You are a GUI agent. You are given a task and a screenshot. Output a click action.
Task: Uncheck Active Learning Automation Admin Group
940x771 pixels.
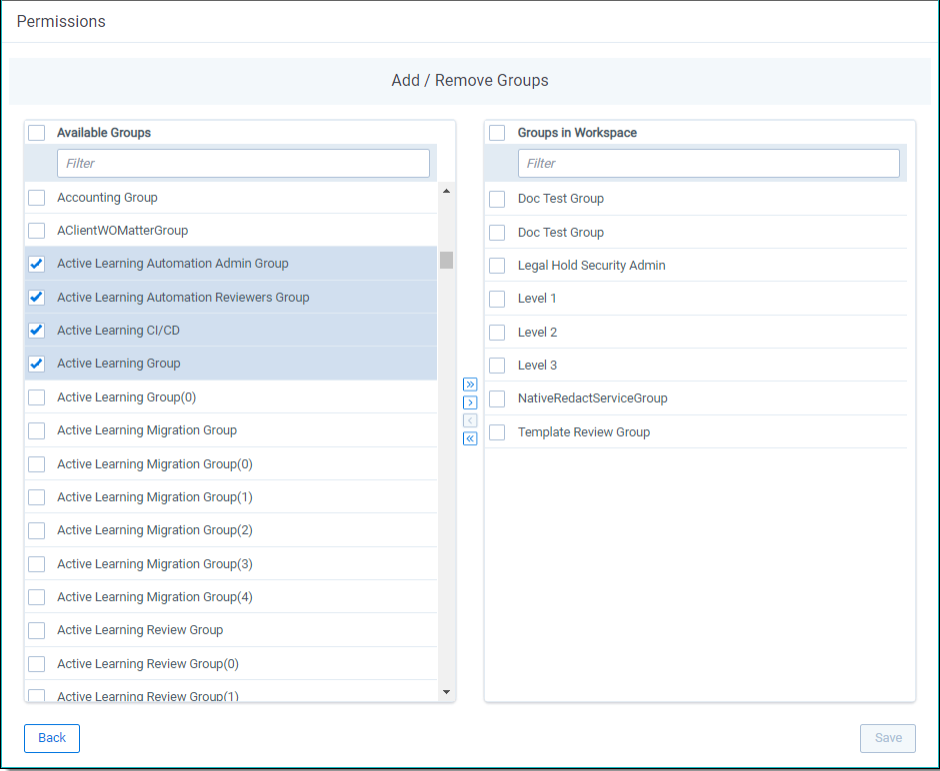(36, 264)
